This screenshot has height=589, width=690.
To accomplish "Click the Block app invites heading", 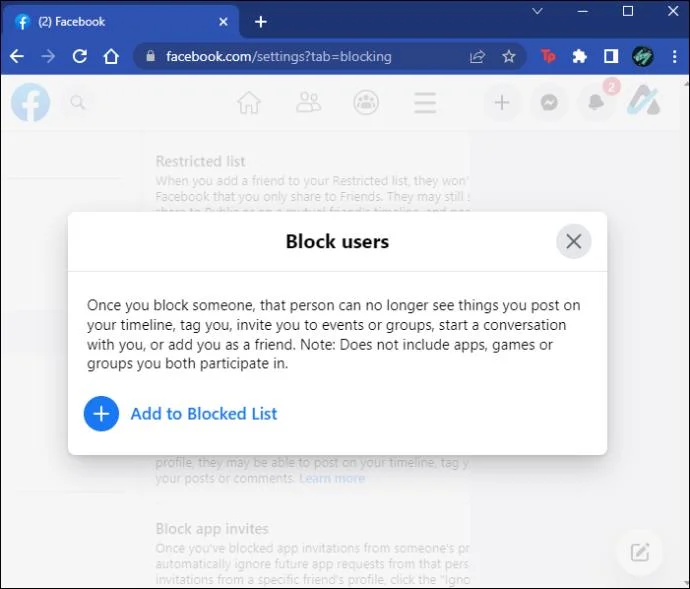I will (212, 528).
